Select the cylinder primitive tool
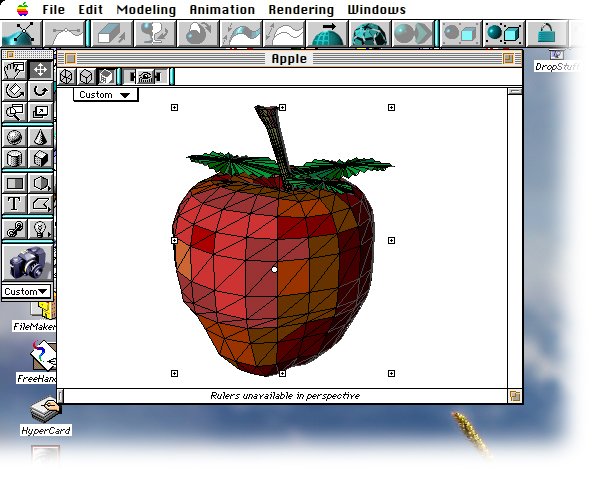Viewport: 614px width, 478px height. tap(15, 159)
